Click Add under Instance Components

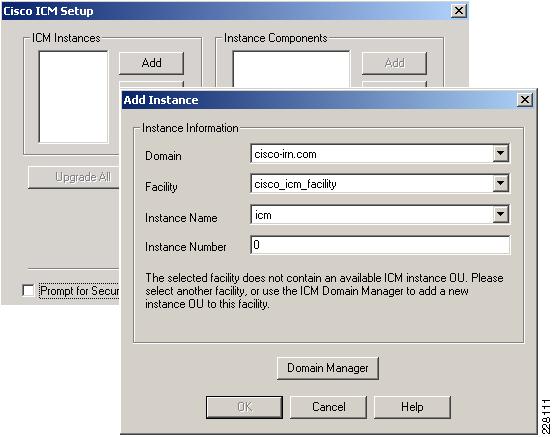pyautogui.click(x=394, y=63)
